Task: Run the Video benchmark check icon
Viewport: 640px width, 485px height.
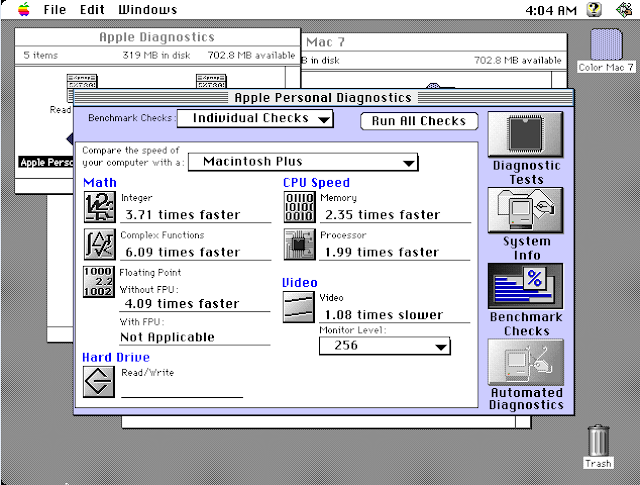Action: click(299, 307)
